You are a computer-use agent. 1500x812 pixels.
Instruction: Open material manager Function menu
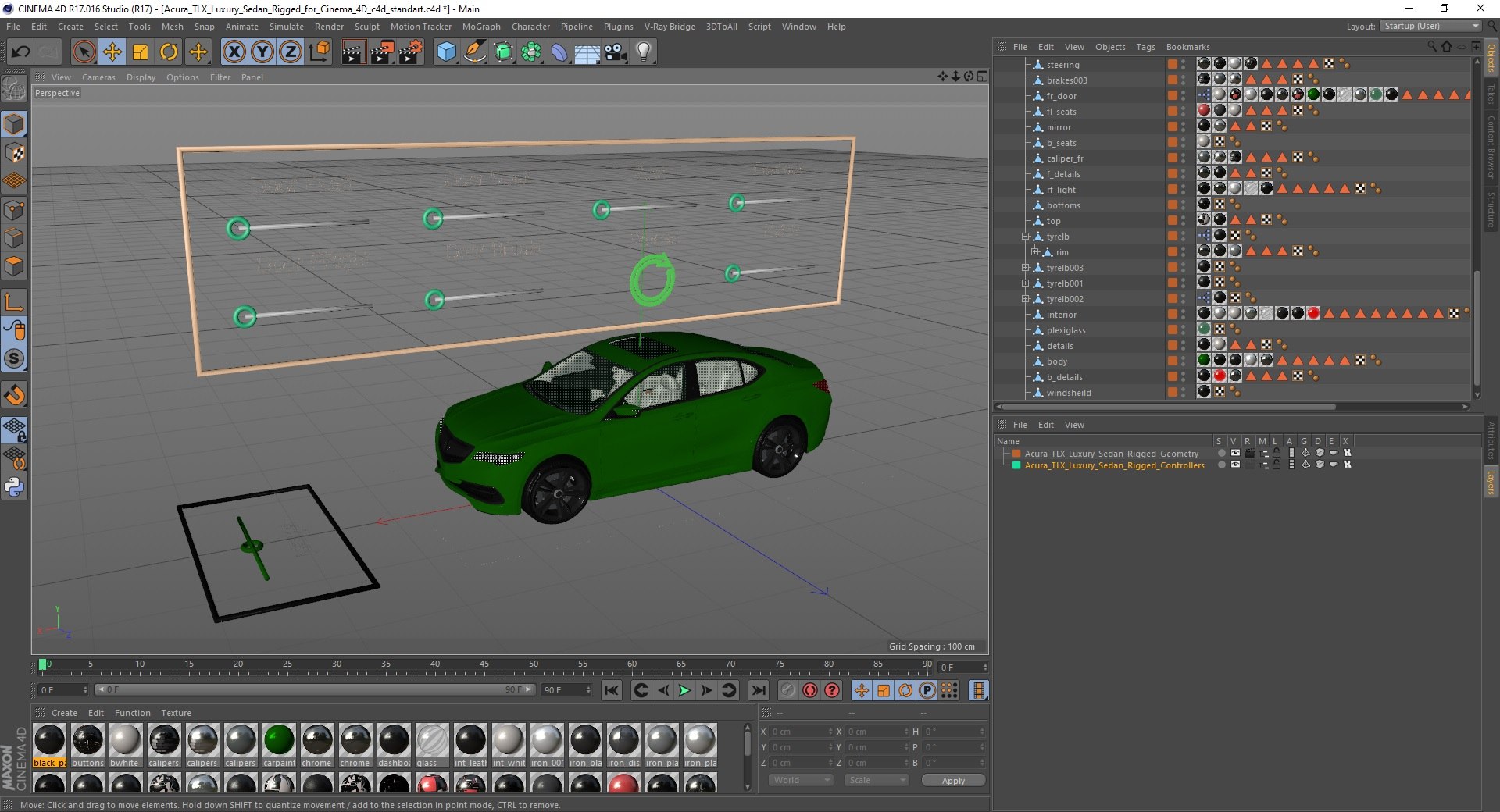click(133, 713)
